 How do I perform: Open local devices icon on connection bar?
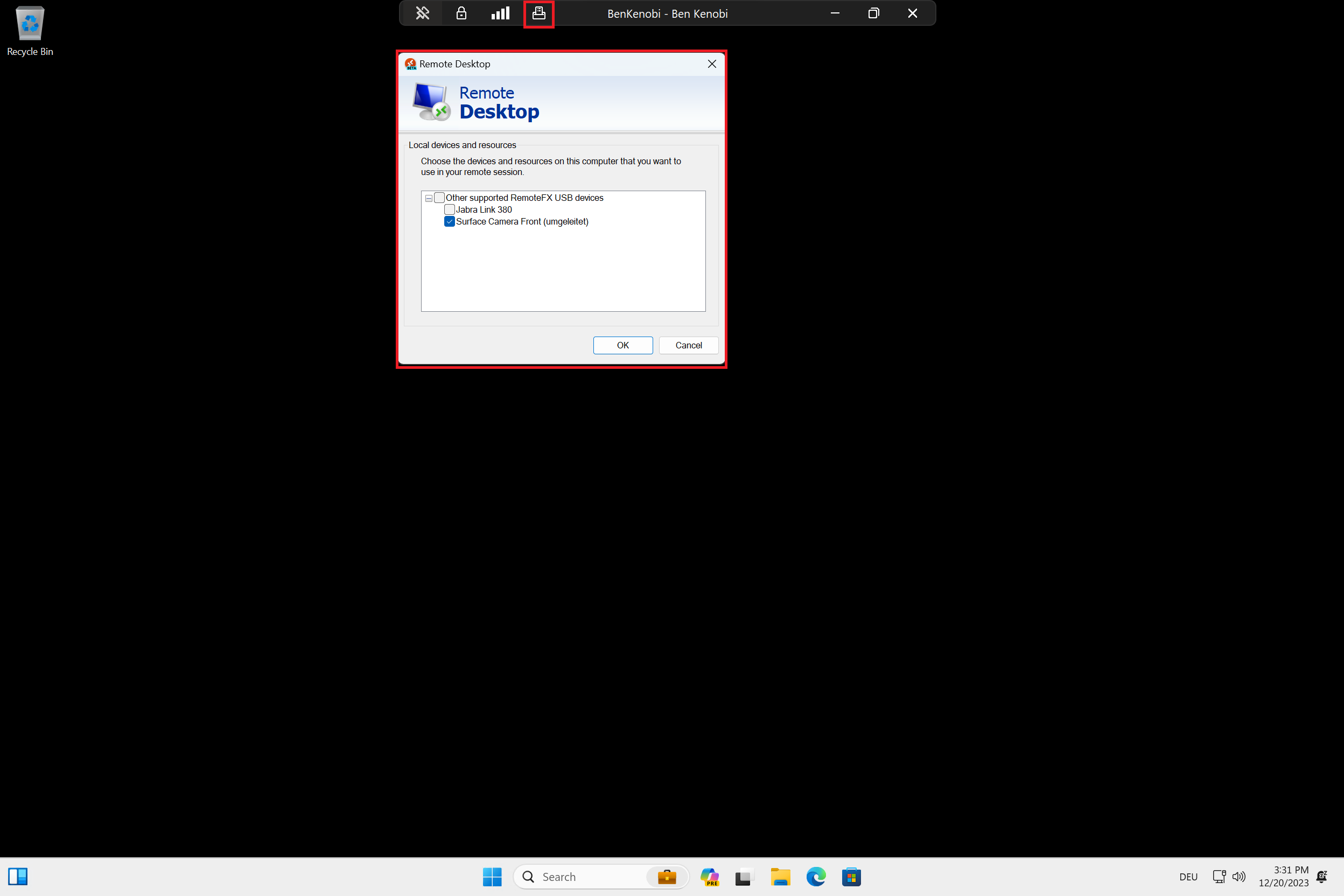538,12
